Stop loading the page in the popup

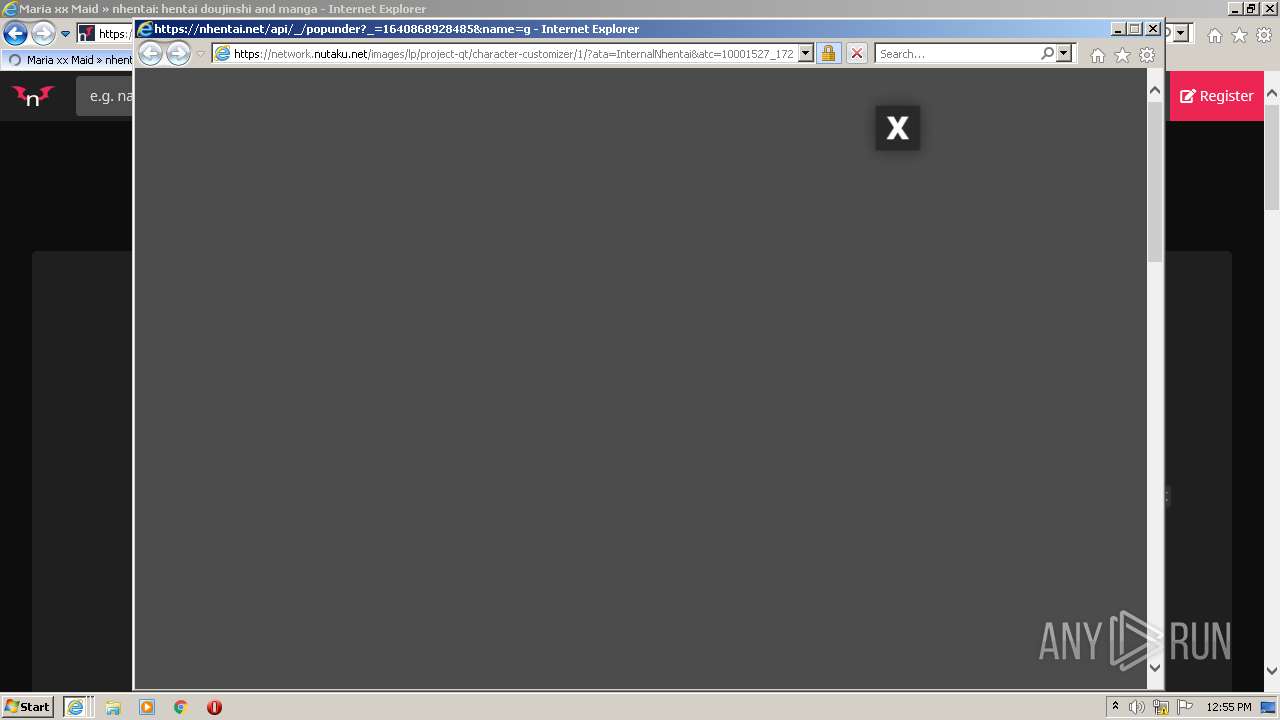[x=857, y=53]
